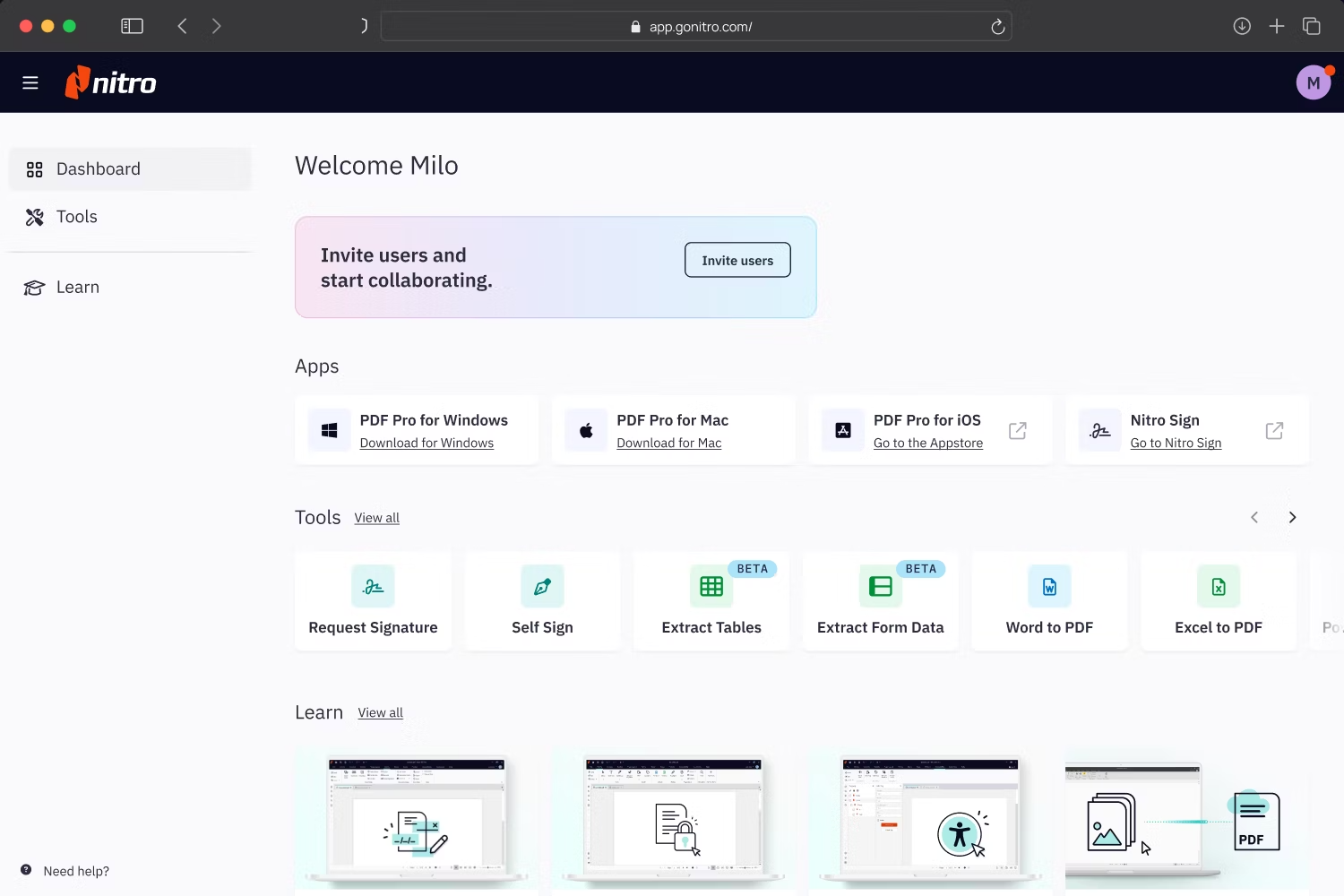Click the Nitro Sign signature icon
This screenshot has height=896, width=1344.
(1100, 431)
